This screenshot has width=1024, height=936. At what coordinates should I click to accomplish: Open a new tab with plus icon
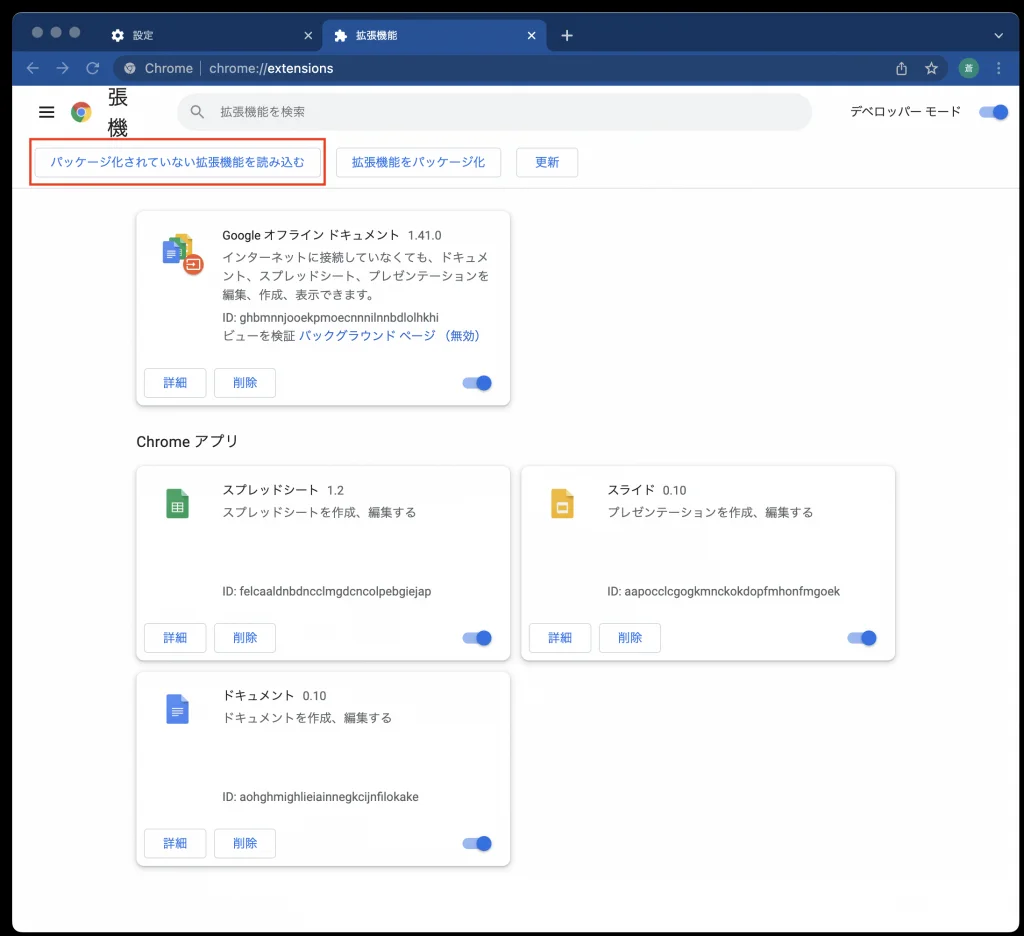point(567,35)
